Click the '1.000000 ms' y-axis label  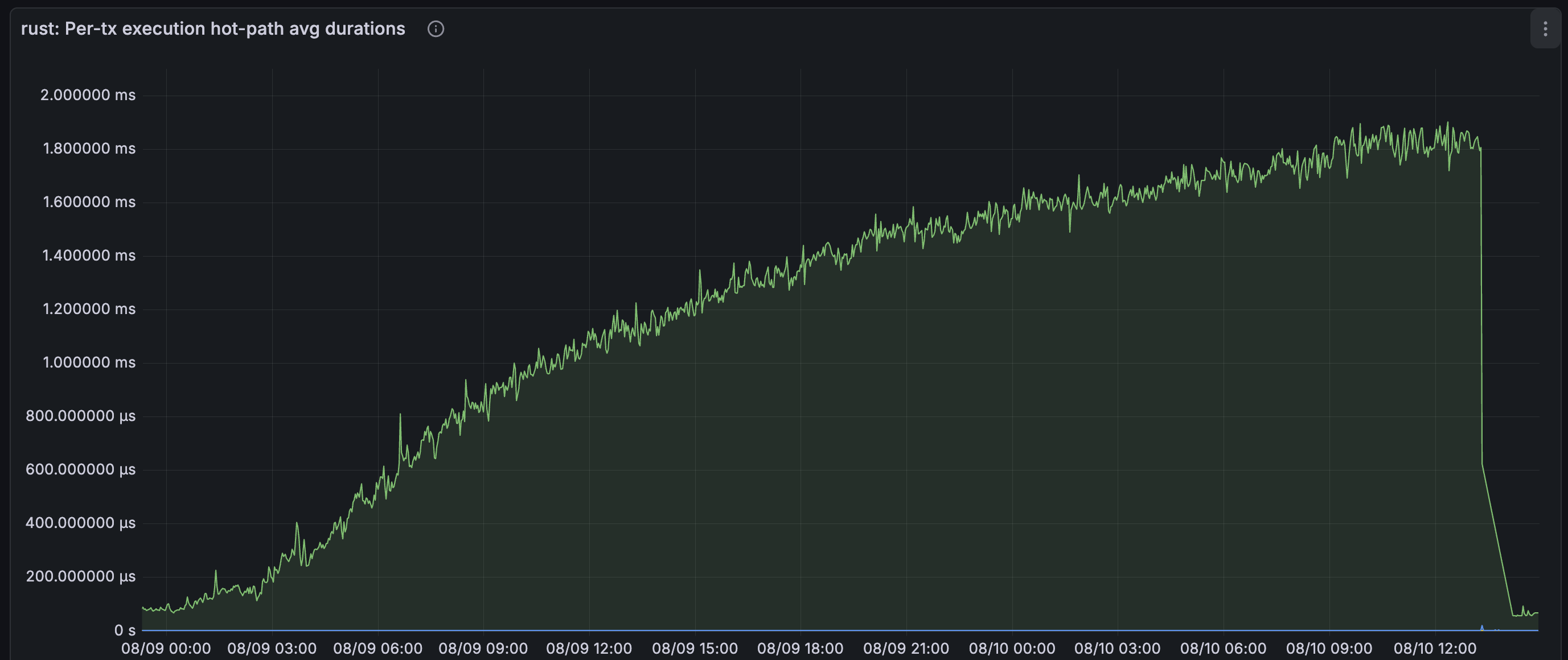(89, 362)
